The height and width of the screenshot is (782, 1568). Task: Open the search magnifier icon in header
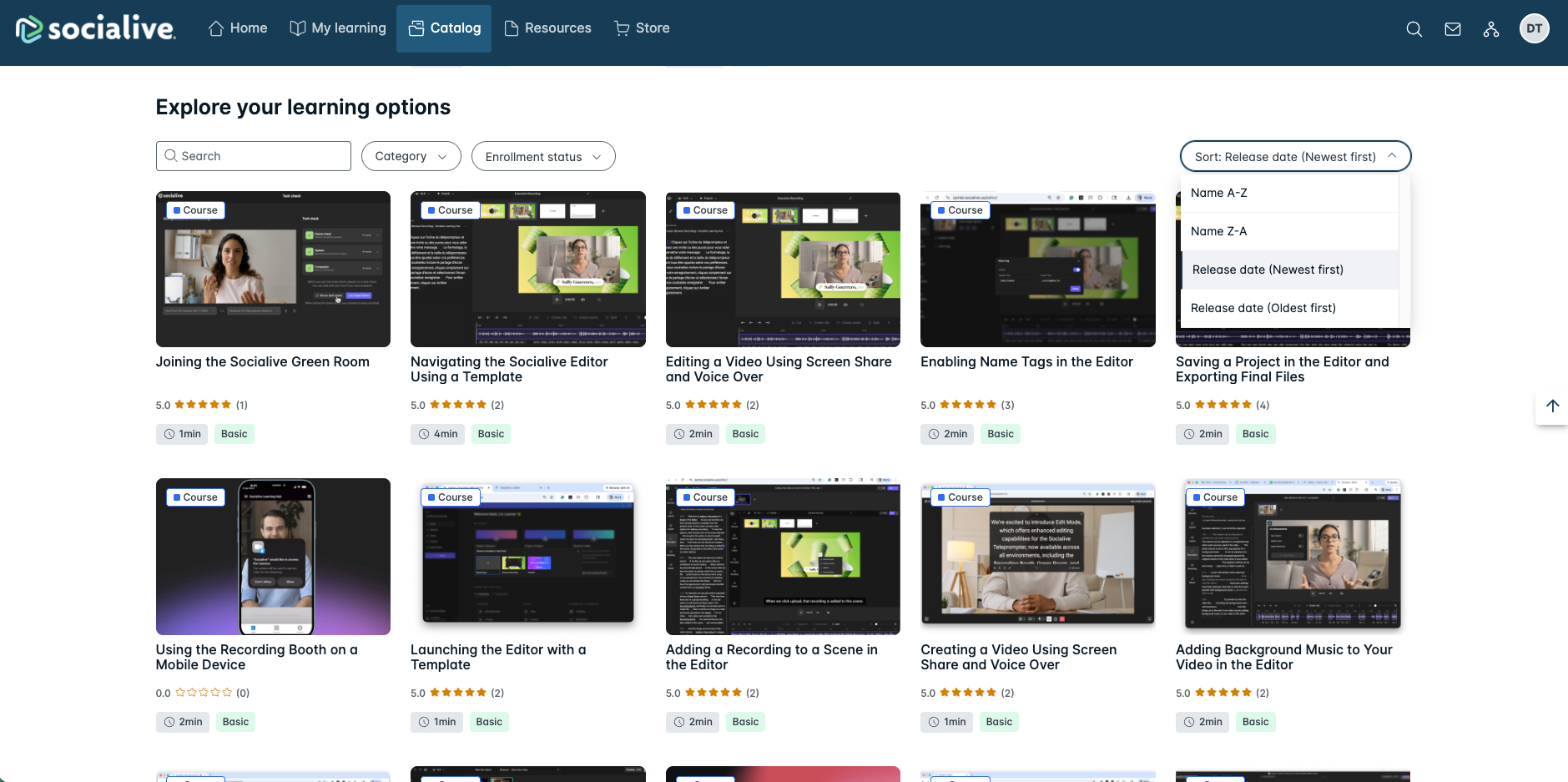pos(1414,29)
